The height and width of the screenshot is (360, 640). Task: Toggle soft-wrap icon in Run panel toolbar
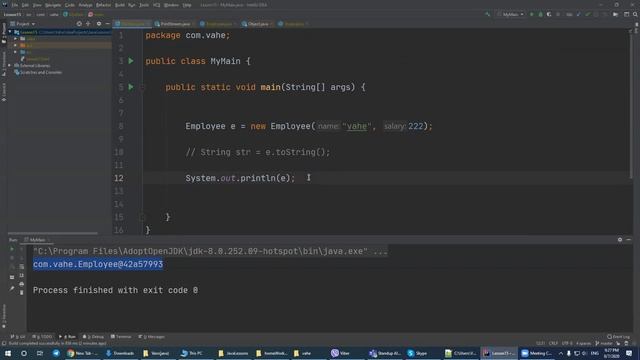click(22, 267)
